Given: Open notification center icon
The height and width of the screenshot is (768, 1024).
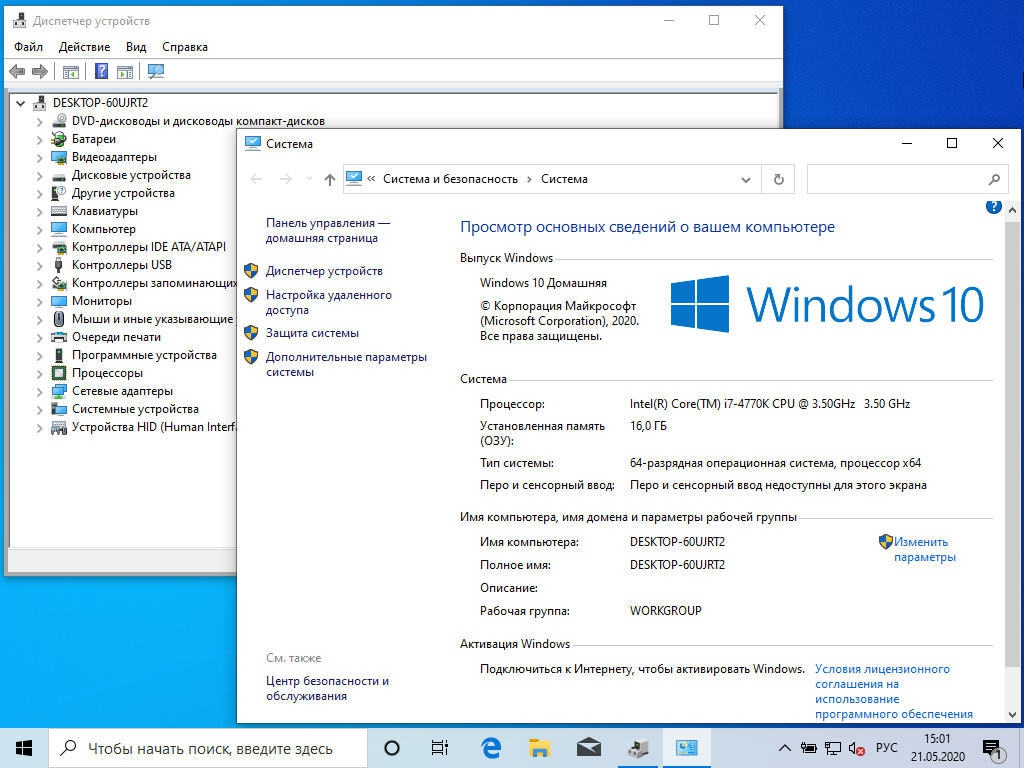Looking at the screenshot, I should pyautogui.click(x=993, y=750).
